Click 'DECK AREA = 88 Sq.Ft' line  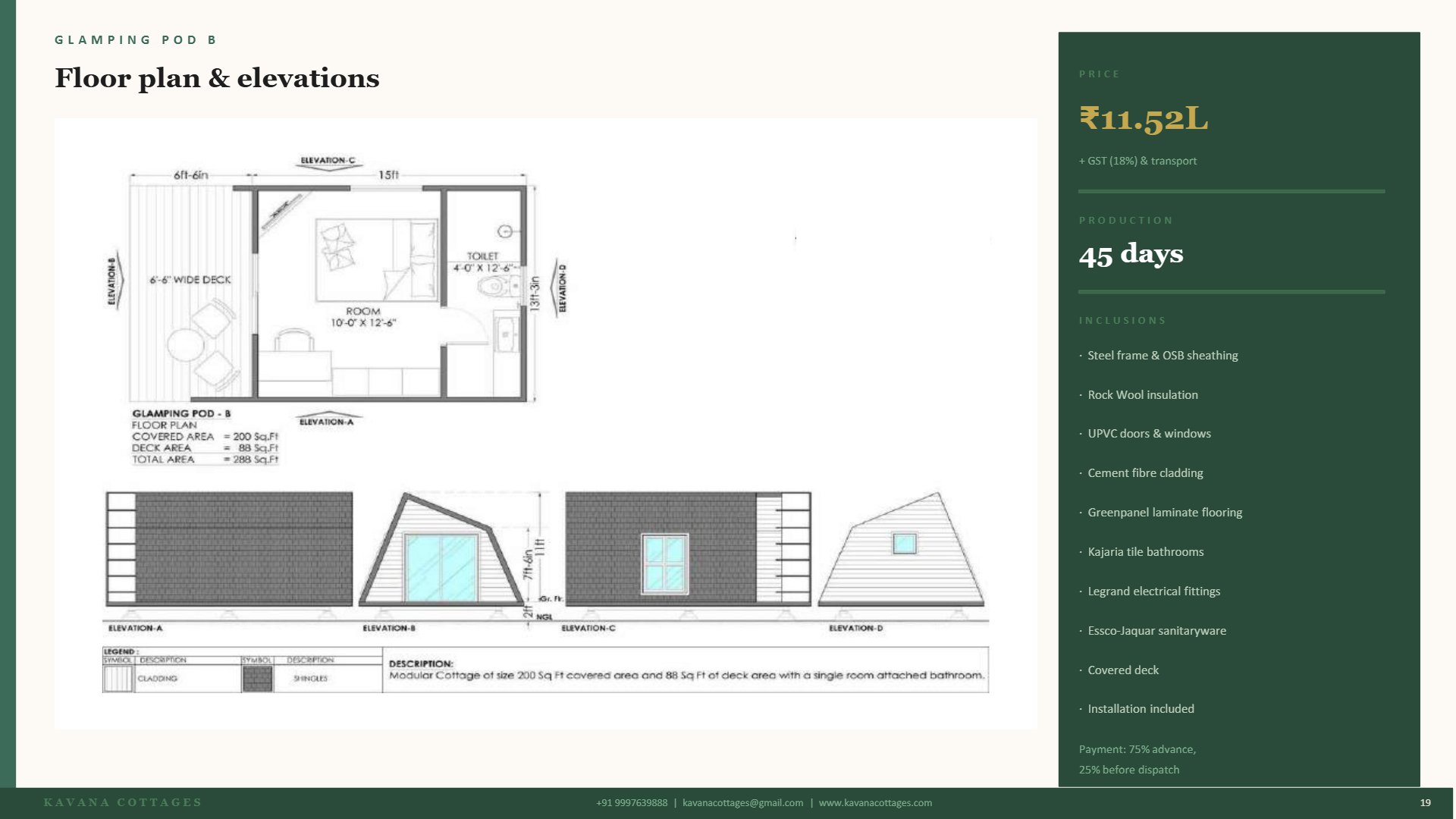click(206, 448)
